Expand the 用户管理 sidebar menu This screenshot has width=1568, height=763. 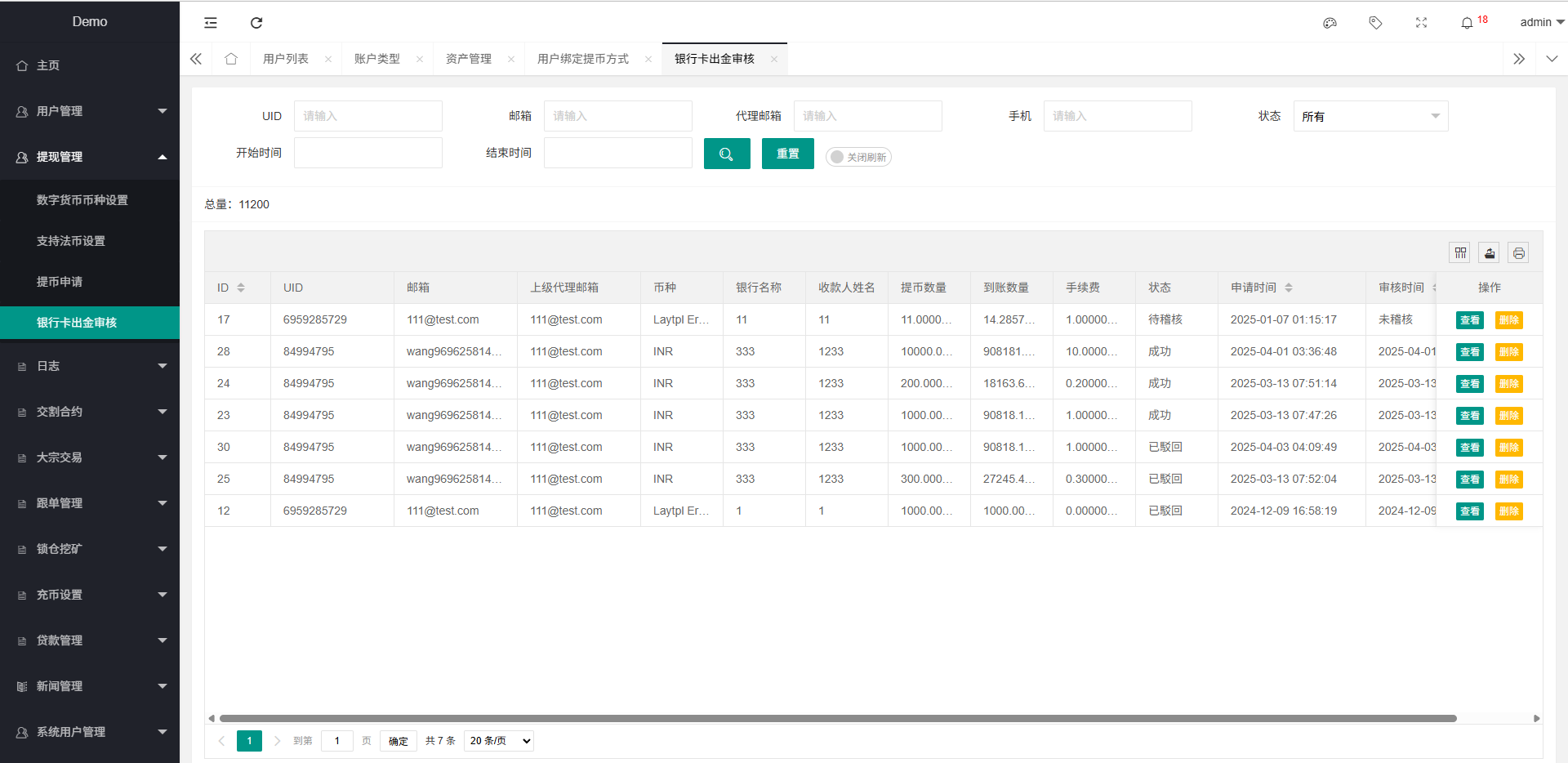click(x=90, y=111)
